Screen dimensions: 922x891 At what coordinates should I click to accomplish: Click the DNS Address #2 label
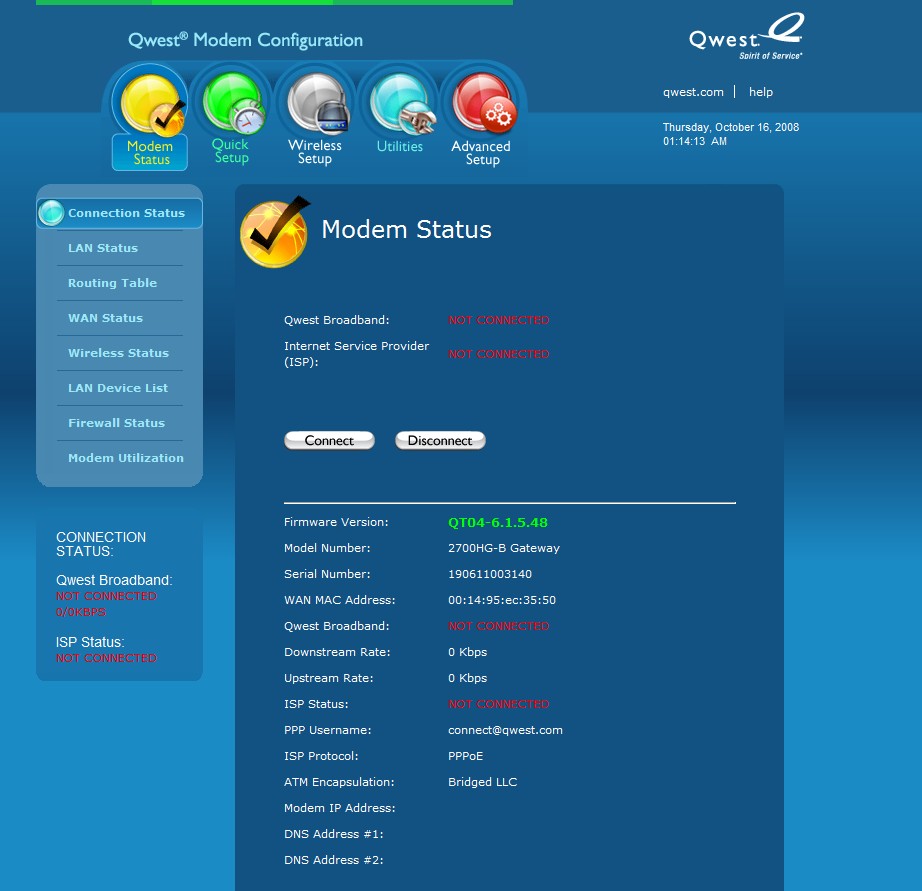(x=333, y=860)
